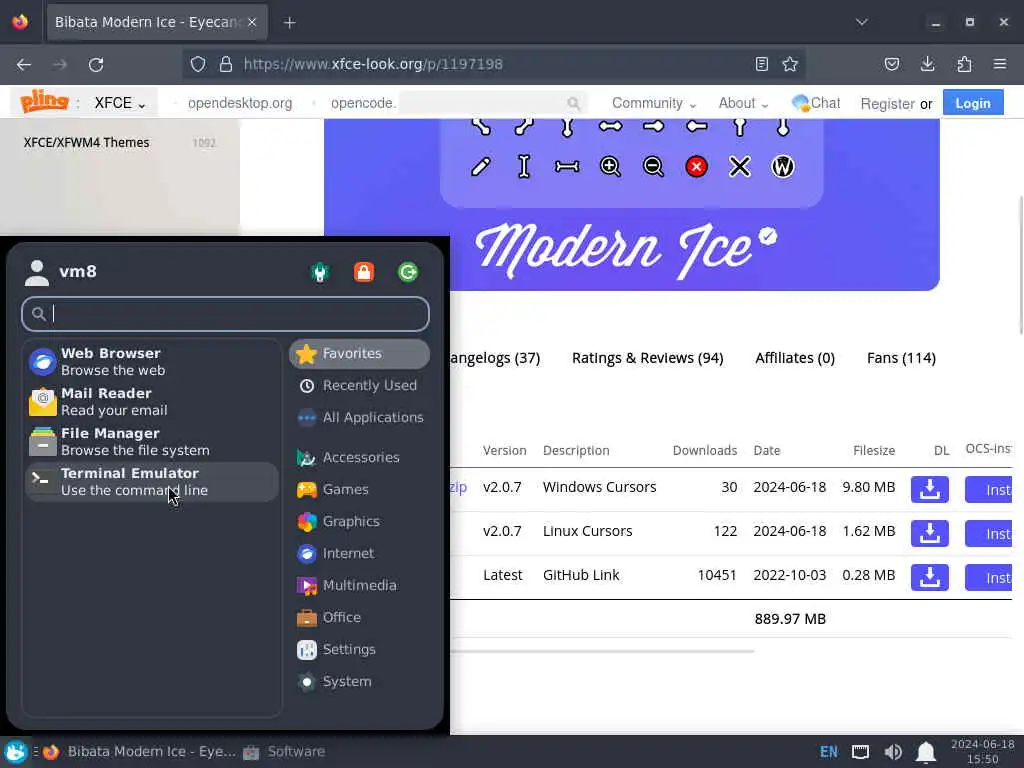1024x768 pixels.
Task: Download Linux Cursors file via DL icon
Action: tap(929, 533)
